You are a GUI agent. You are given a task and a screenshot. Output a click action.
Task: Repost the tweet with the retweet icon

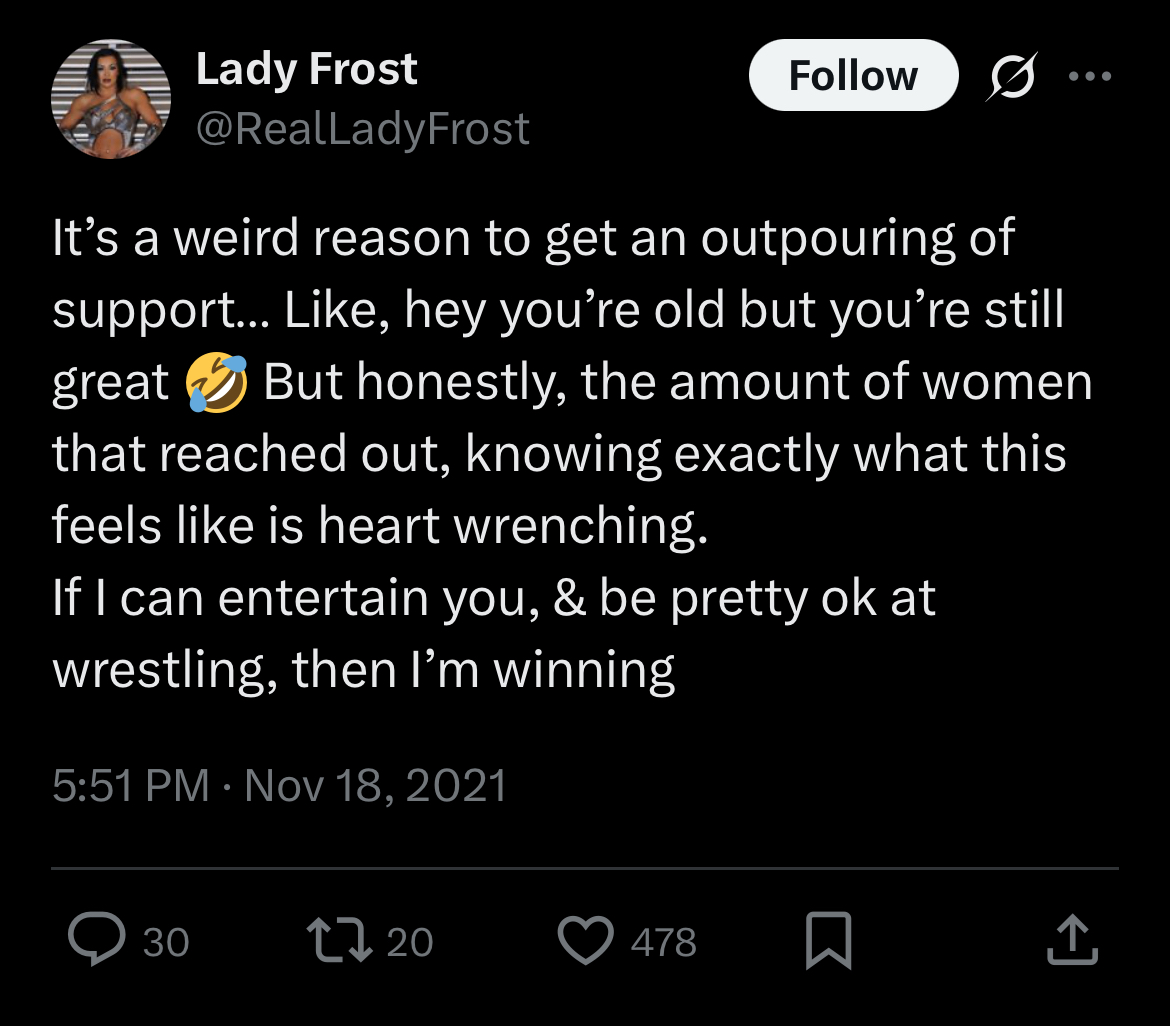(x=339, y=942)
